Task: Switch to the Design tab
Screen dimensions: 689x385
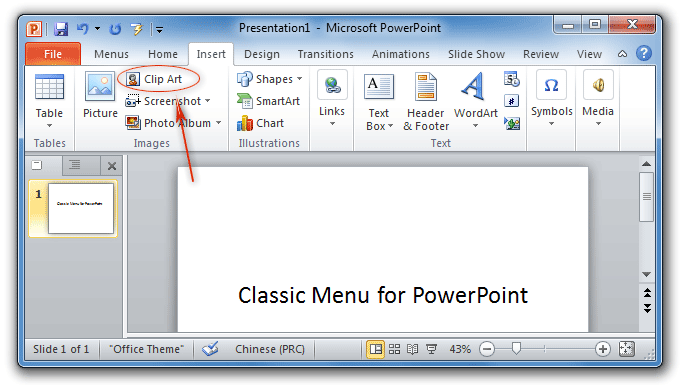Action: (262, 54)
